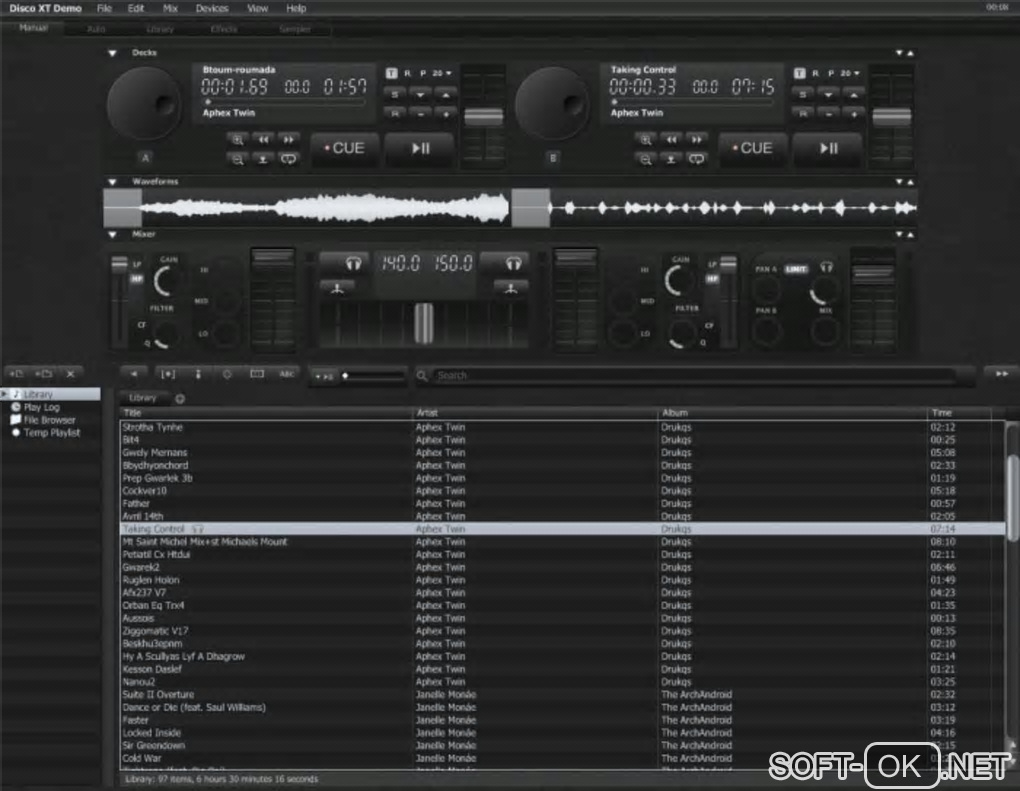Open the File menu
1020x791 pixels.
pos(104,8)
